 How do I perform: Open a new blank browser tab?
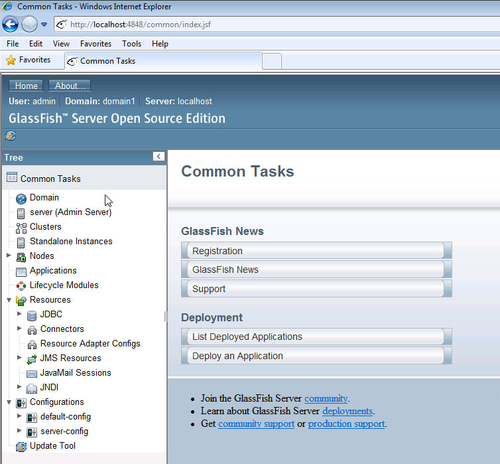[272, 61]
